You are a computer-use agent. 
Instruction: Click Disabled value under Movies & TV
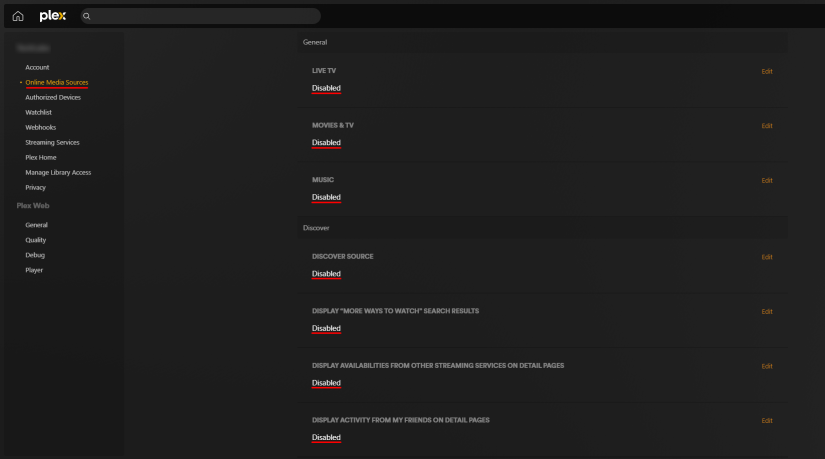(x=326, y=143)
